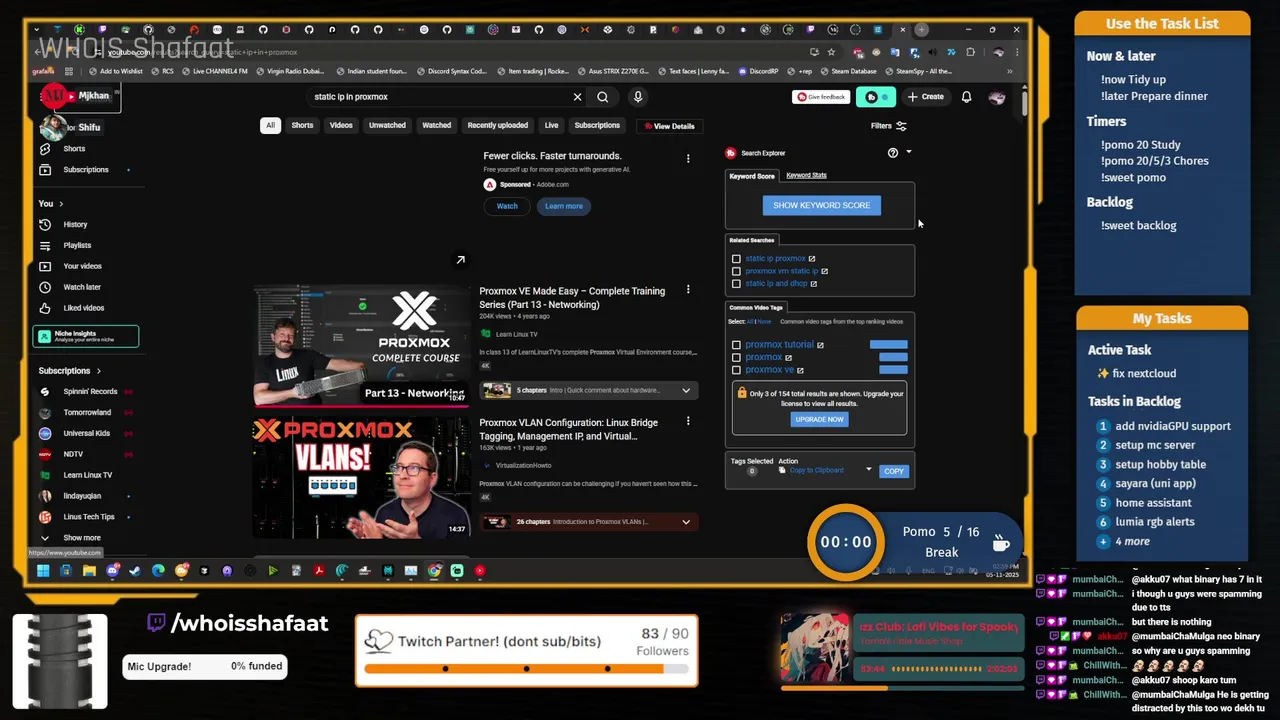This screenshot has width=1280, height=720.
Task: Open the Proxmox Complete Course Part 13 thumbnail
Action: pos(361,346)
